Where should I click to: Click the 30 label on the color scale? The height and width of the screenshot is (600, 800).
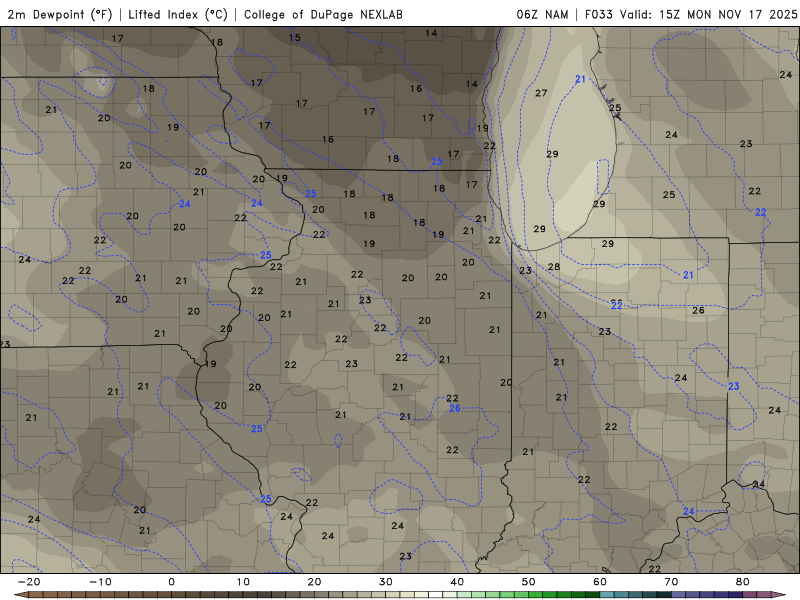tap(386, 582)
